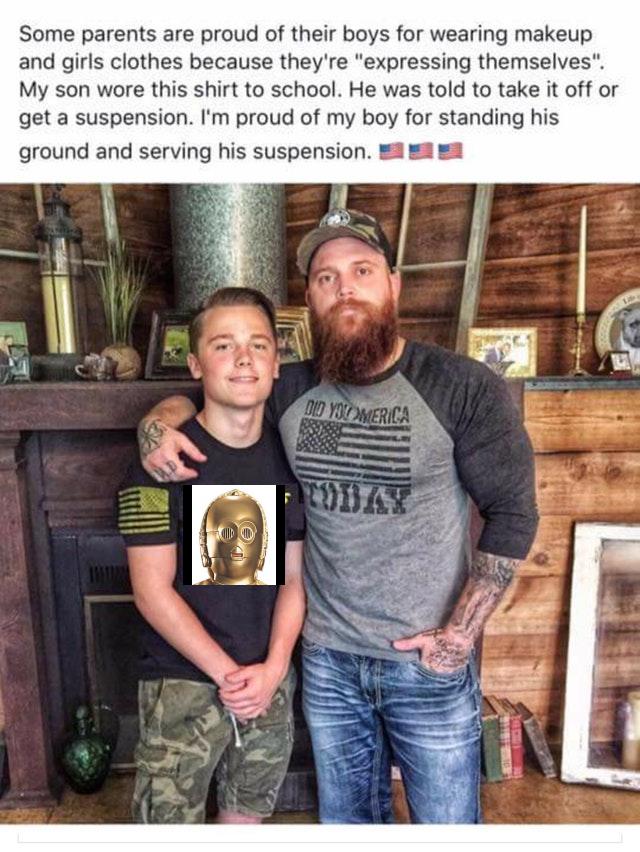
Task: Click the empty field below the photo
Action: 320,837
